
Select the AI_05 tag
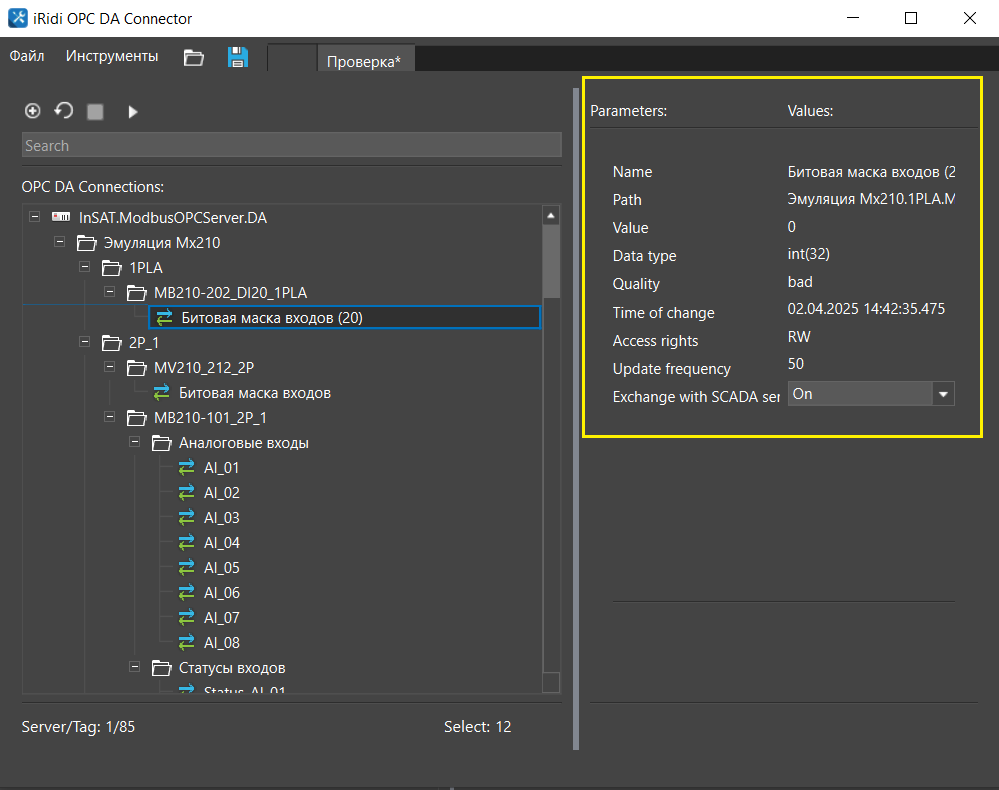point(221,568)
